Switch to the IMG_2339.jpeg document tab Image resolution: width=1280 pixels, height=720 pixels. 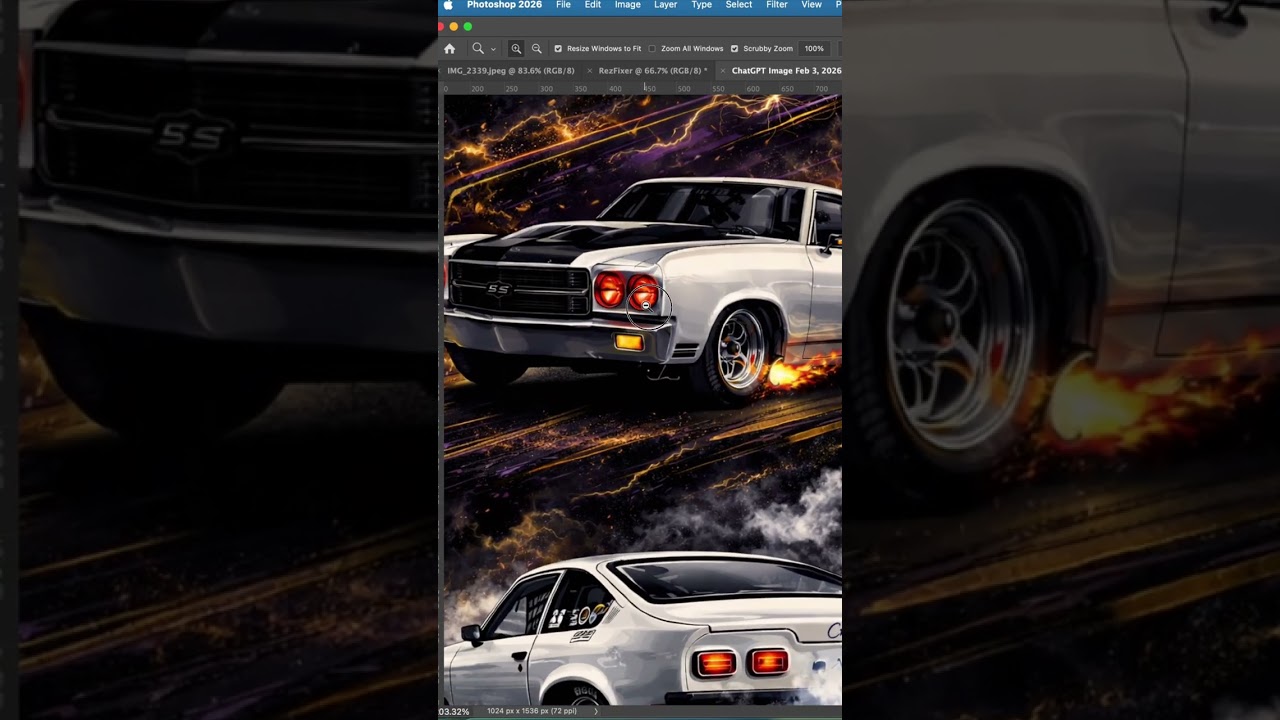click(511, 71)
